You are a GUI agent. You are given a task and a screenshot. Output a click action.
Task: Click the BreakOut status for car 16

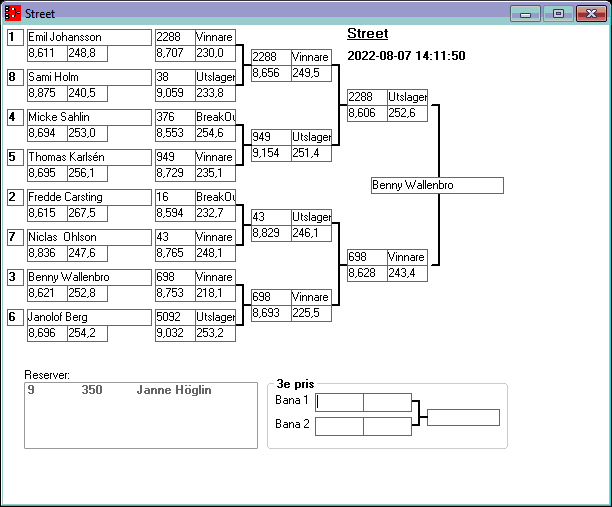[215, 197]
